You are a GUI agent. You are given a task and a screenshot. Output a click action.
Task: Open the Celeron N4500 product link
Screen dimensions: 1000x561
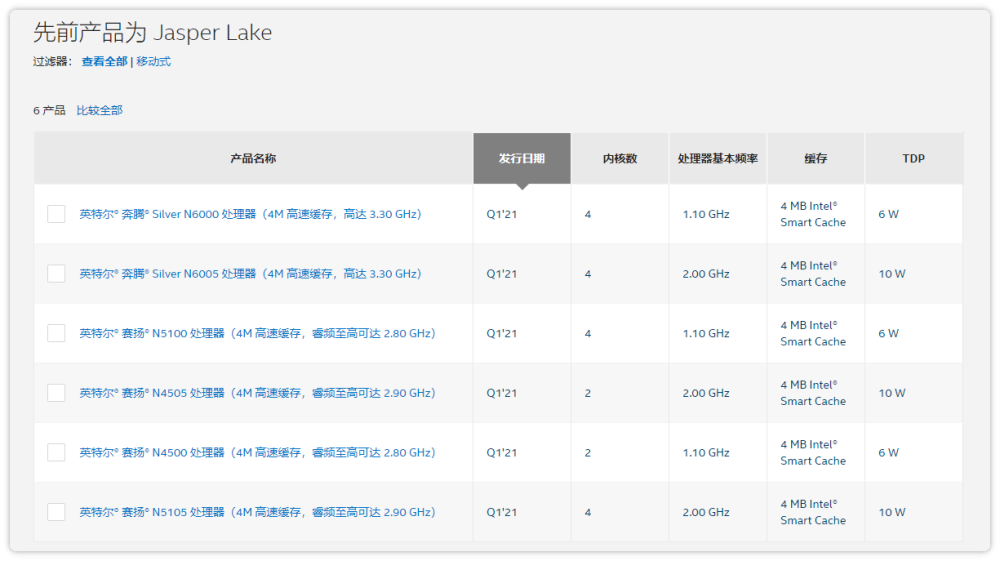257,453
